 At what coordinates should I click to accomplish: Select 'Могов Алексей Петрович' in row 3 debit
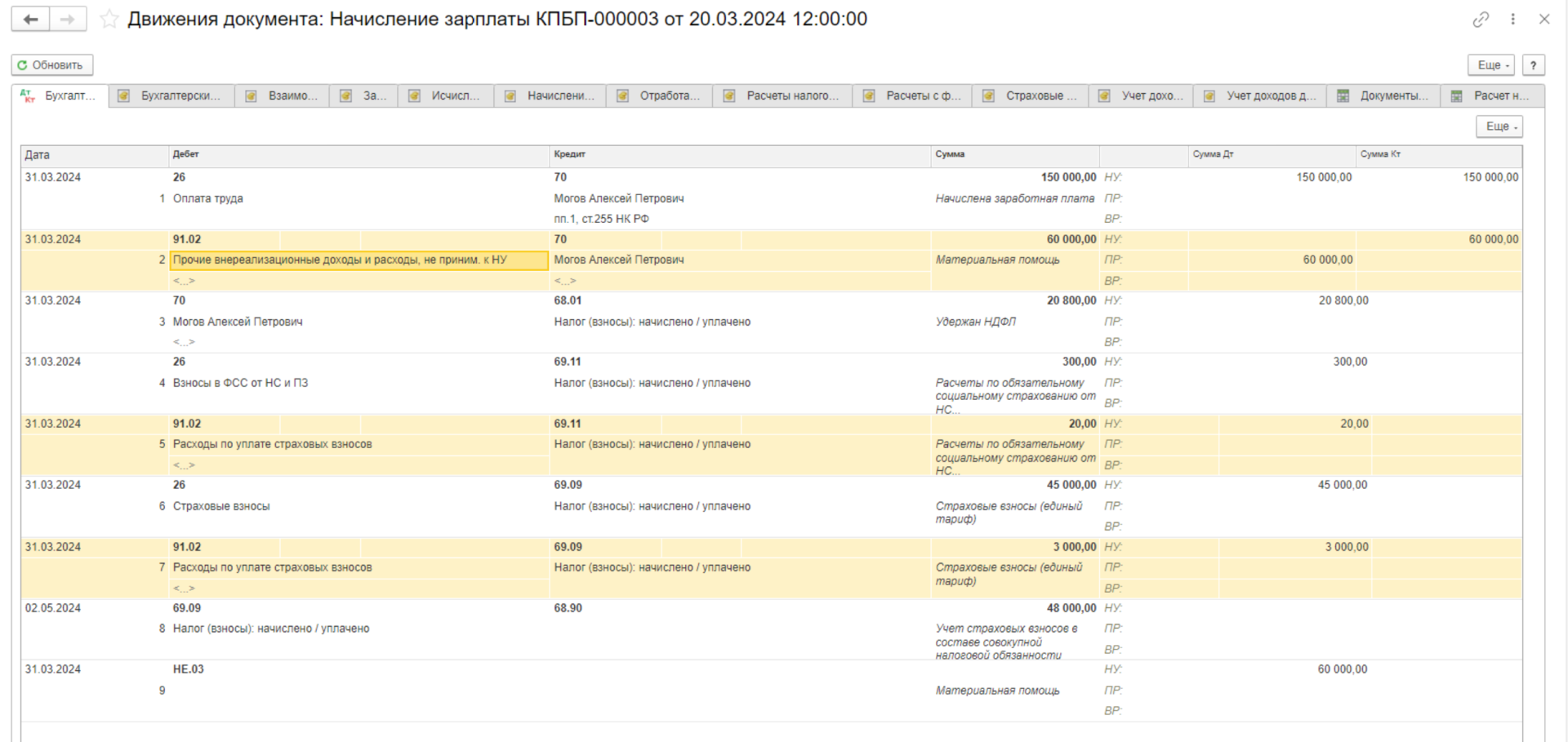pos(238,322)
